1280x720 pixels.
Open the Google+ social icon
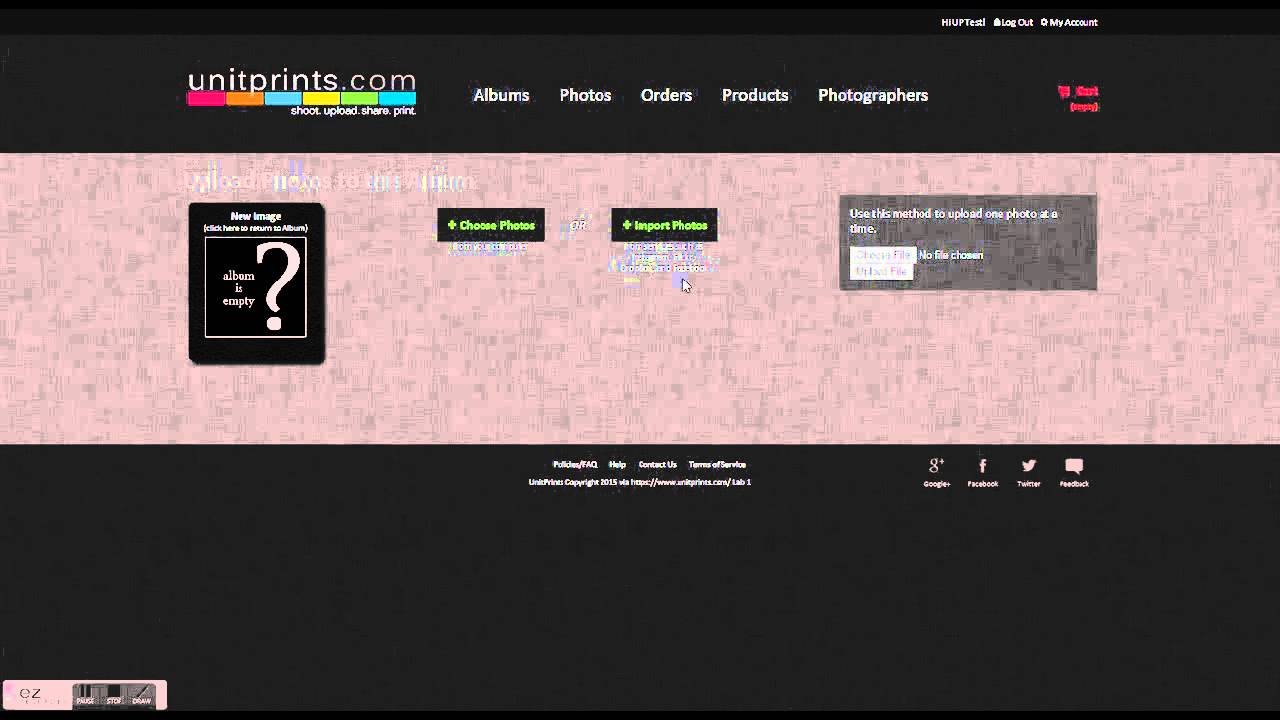[x=937, y=466]
